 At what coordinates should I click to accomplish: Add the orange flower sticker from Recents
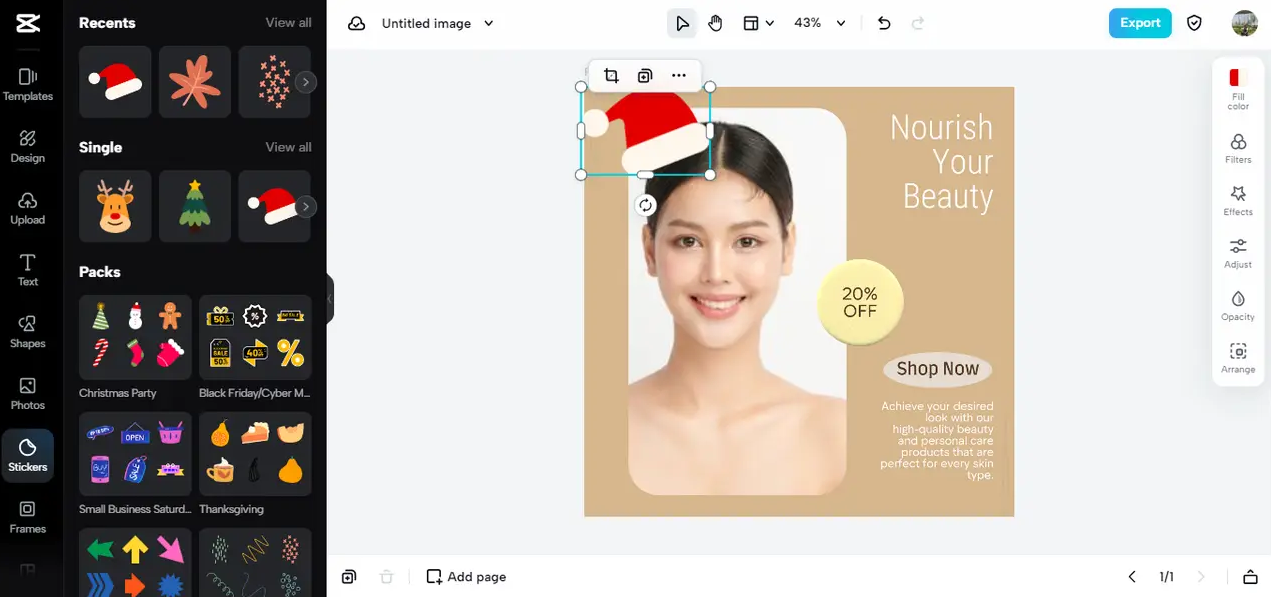[x=195, y=82]
